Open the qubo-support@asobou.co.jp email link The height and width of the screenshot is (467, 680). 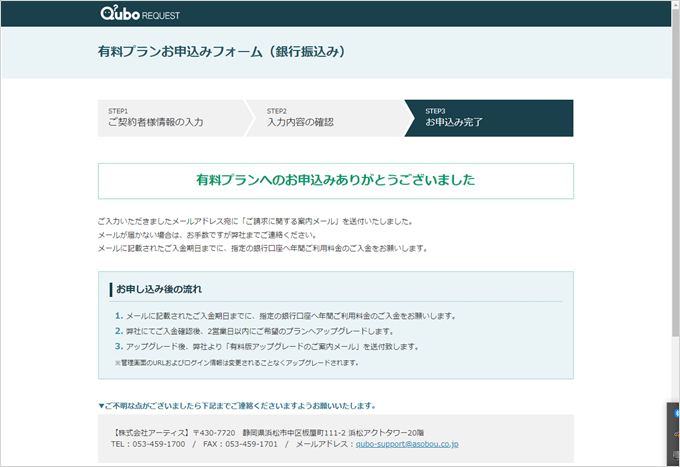[x=407, y=444]
